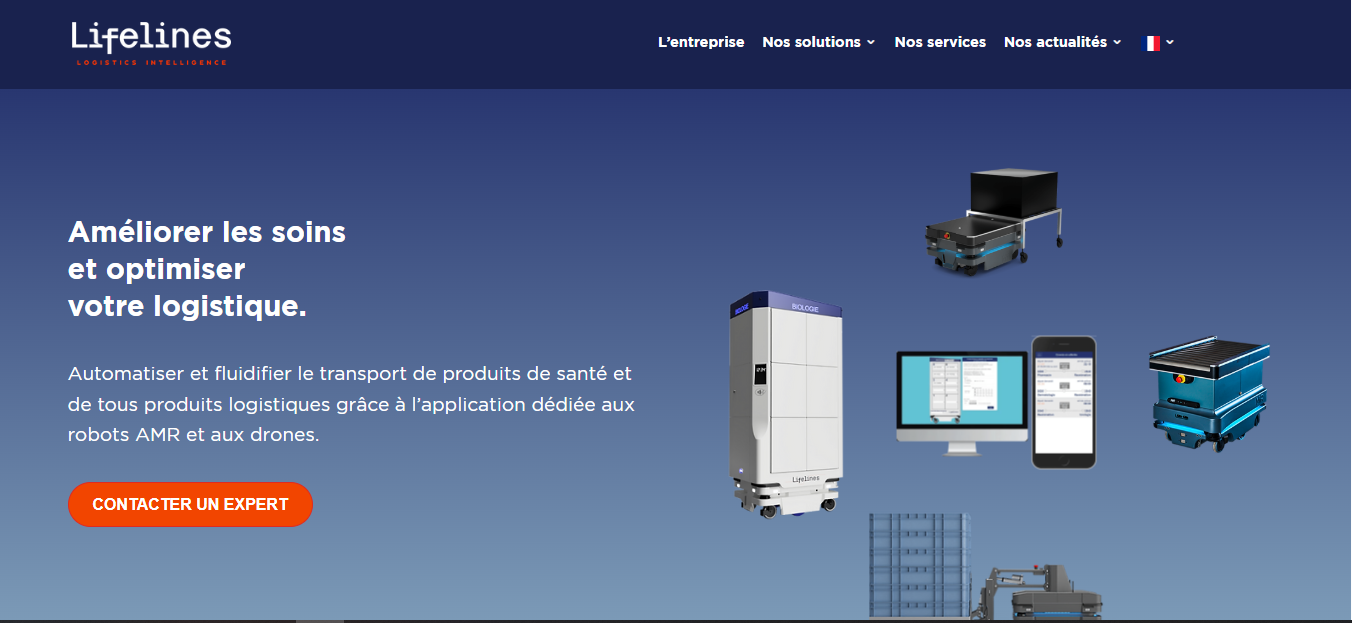Expand the chevron next to Nos solutions
The image size is (1352, 623).
click(871, 43)
